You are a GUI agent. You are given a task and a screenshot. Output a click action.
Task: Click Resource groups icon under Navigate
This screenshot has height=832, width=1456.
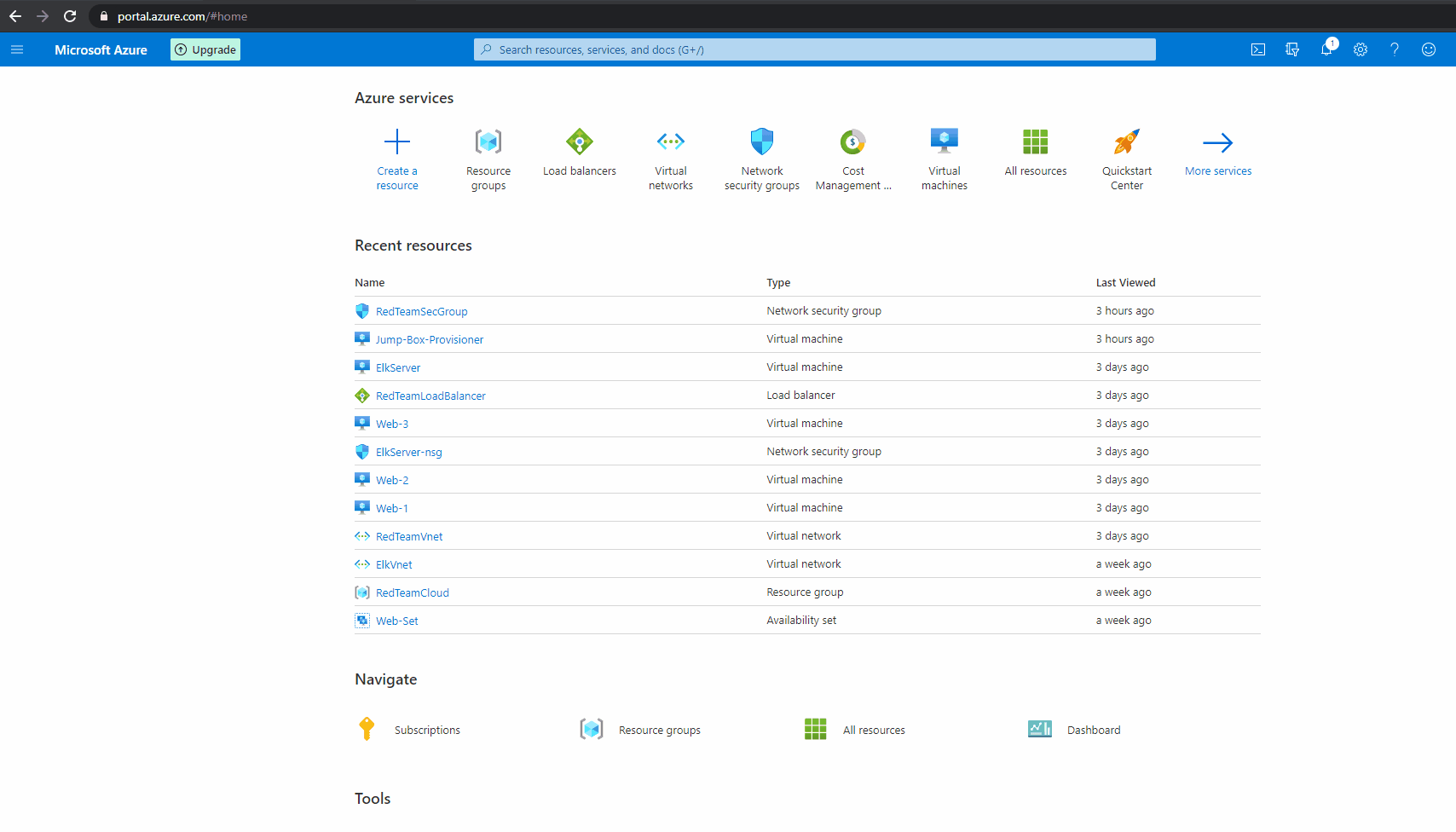592,729
